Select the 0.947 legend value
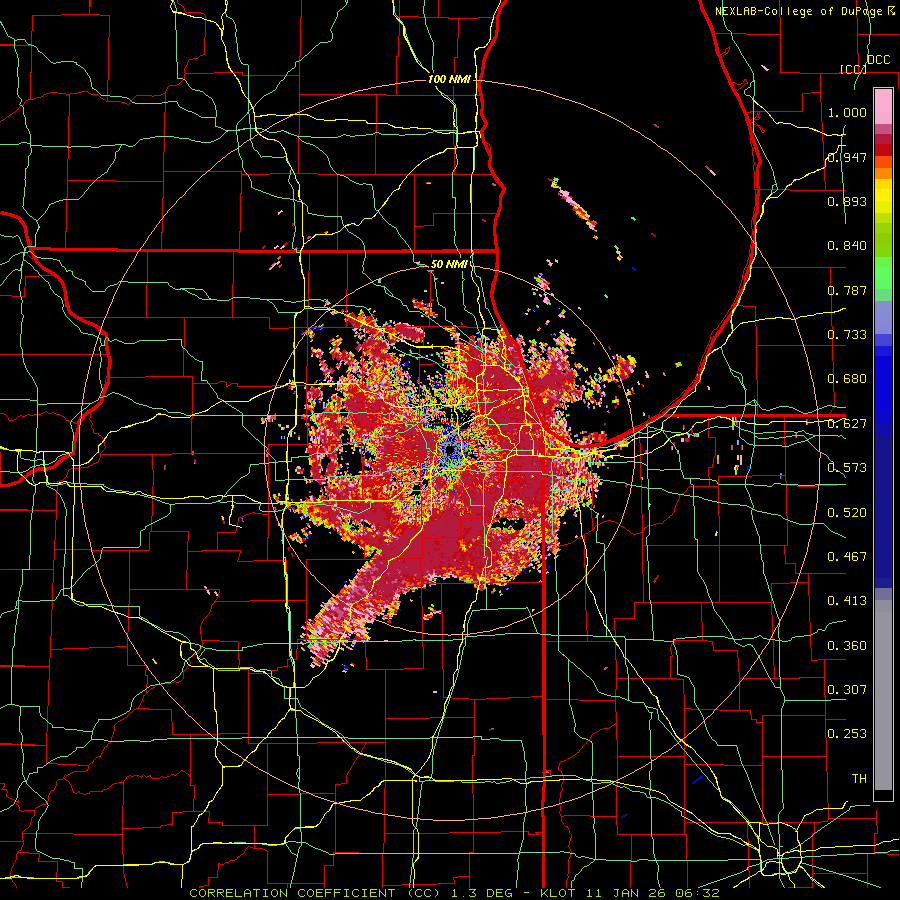This screenshot has height=900, width=900. pos(847,157)
